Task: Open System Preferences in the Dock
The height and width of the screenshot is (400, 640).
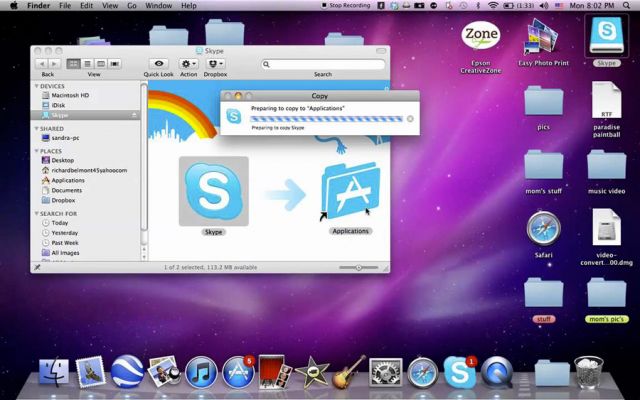Action: (x=385, y=372)
